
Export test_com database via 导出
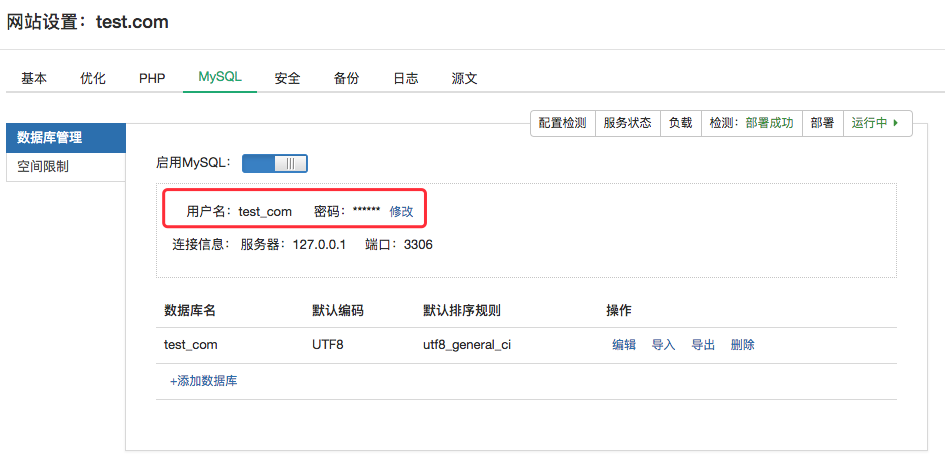tap(703, 345)
